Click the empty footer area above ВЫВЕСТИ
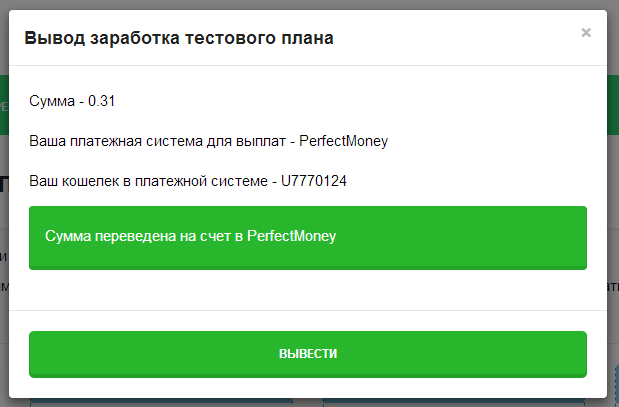The image size is (619, 407). 308,320
